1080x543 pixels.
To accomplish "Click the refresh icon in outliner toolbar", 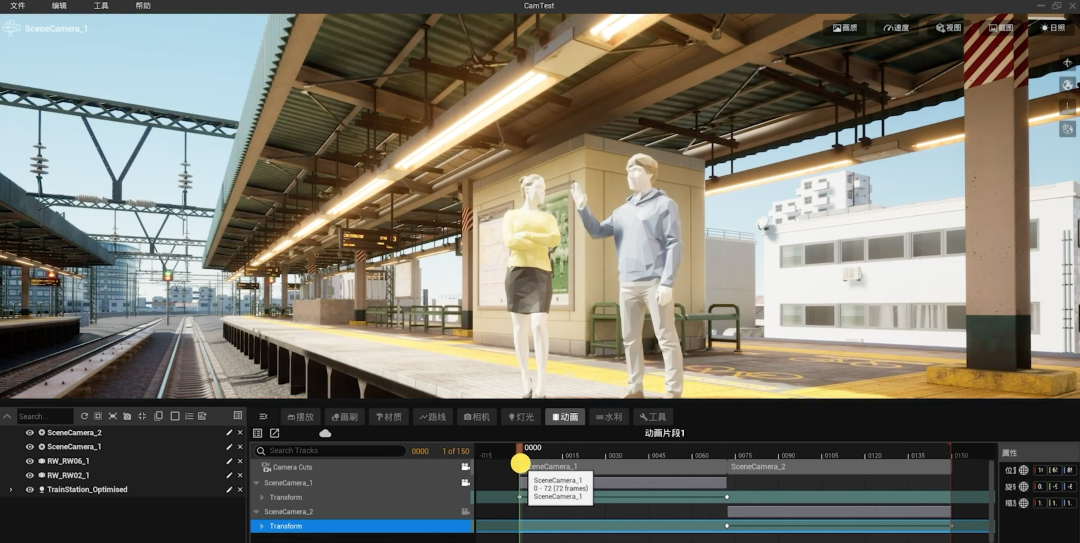I will [x=84, y=416].
